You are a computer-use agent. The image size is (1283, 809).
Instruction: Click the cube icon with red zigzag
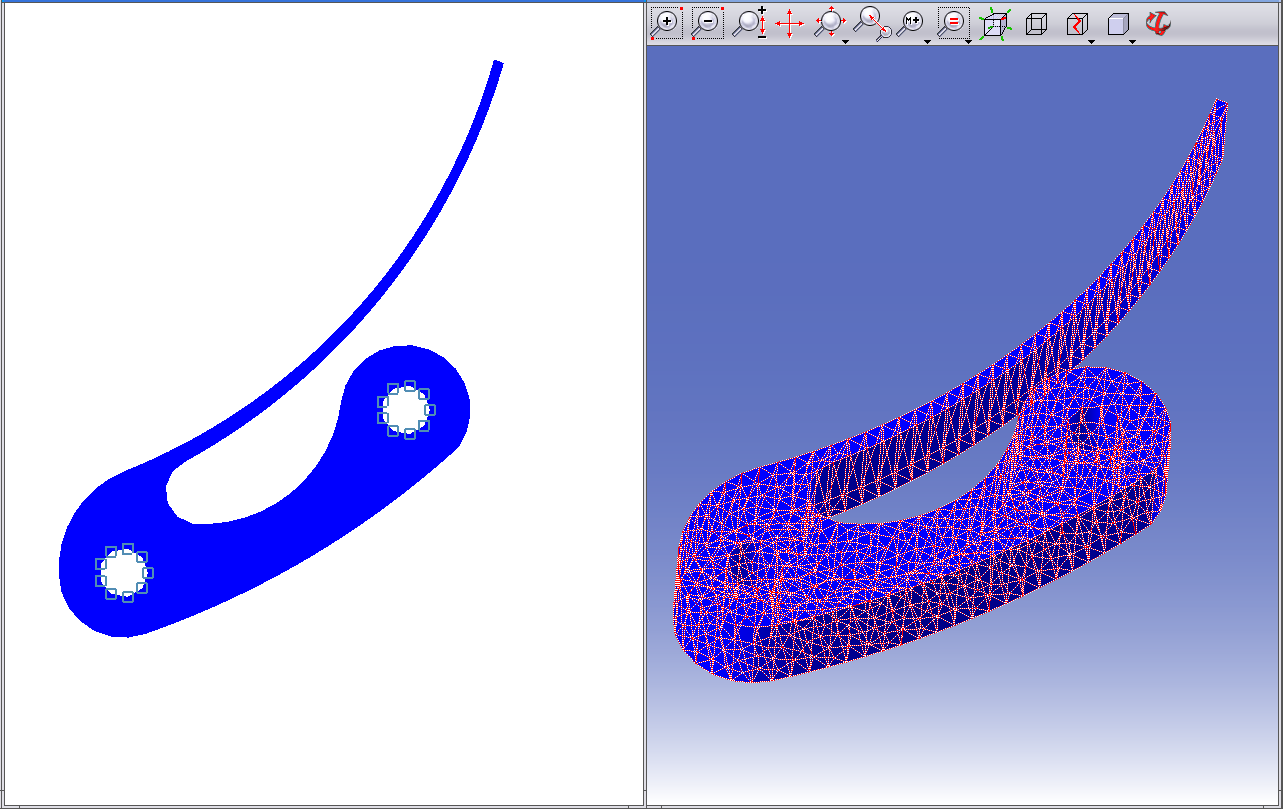point(1077,24)
